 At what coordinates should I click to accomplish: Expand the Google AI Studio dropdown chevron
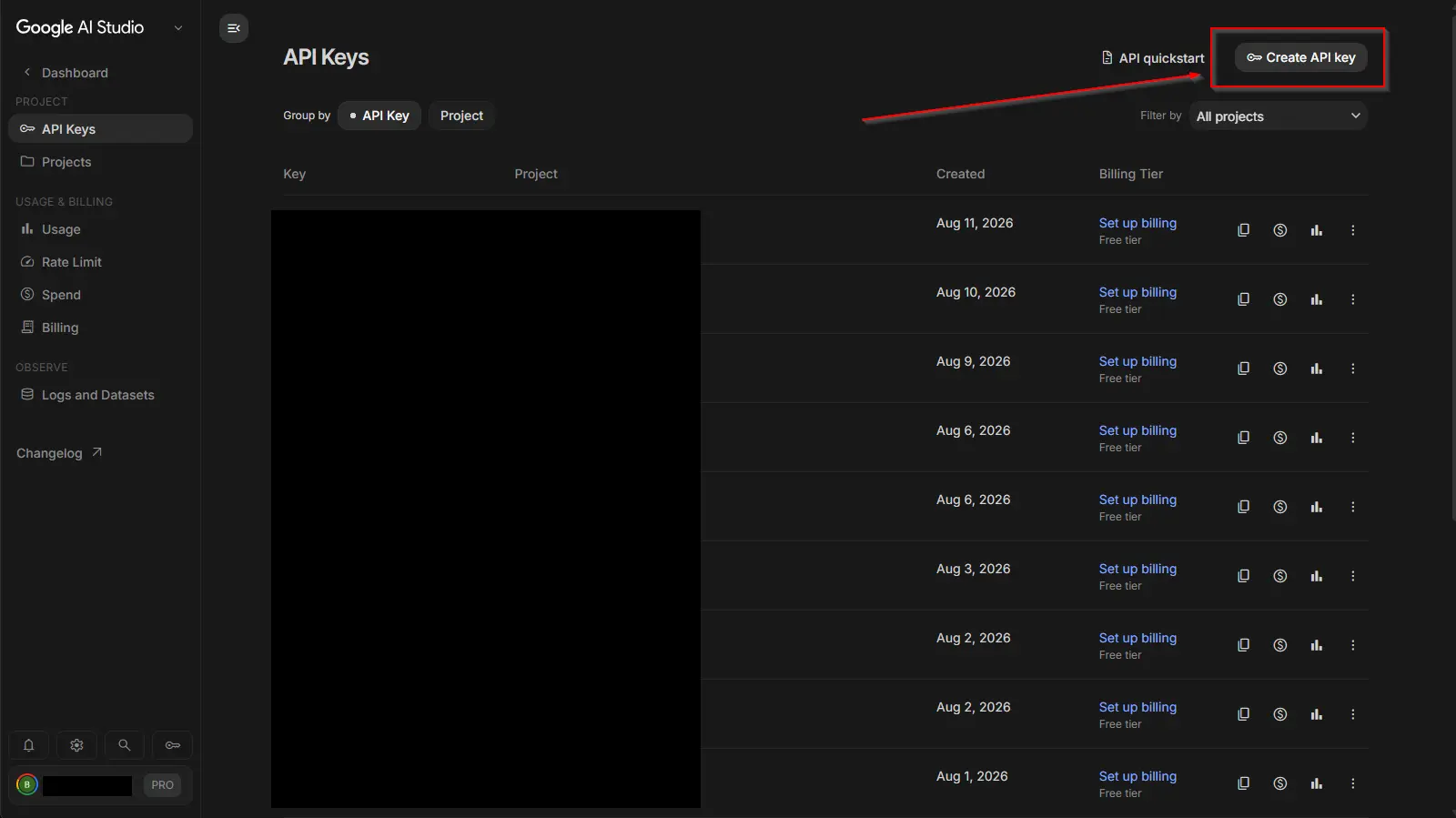[178, 28]
